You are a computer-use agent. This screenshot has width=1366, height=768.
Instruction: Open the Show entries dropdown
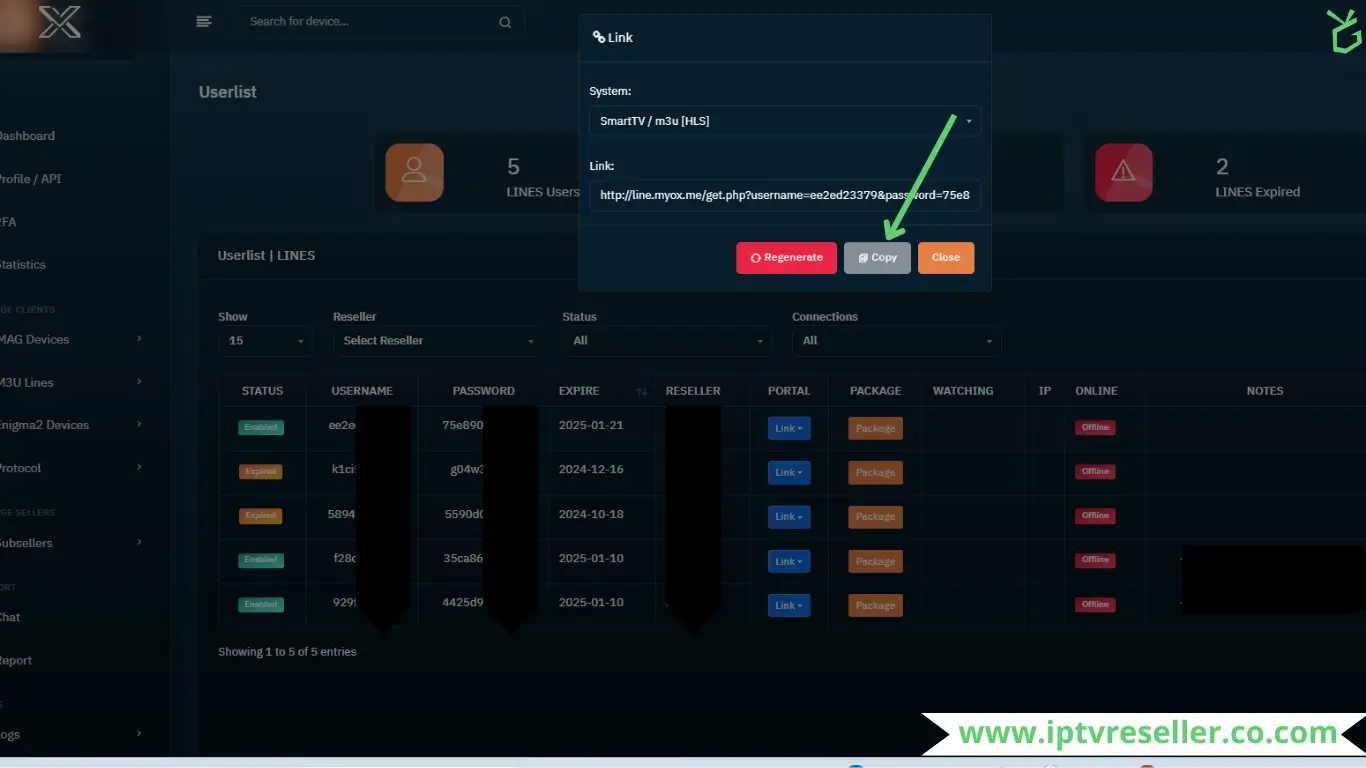(x=265, y=341)
